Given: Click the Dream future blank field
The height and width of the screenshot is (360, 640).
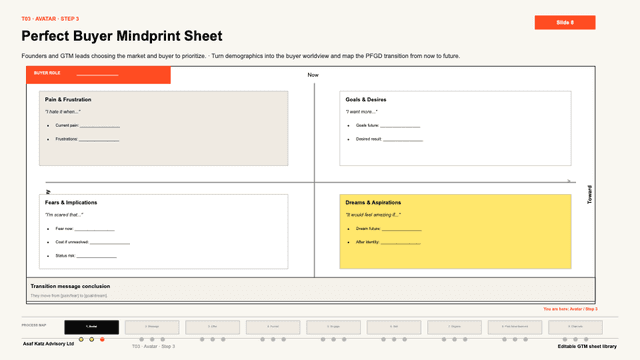Looking at the screenshot, I should coord(402,229).
